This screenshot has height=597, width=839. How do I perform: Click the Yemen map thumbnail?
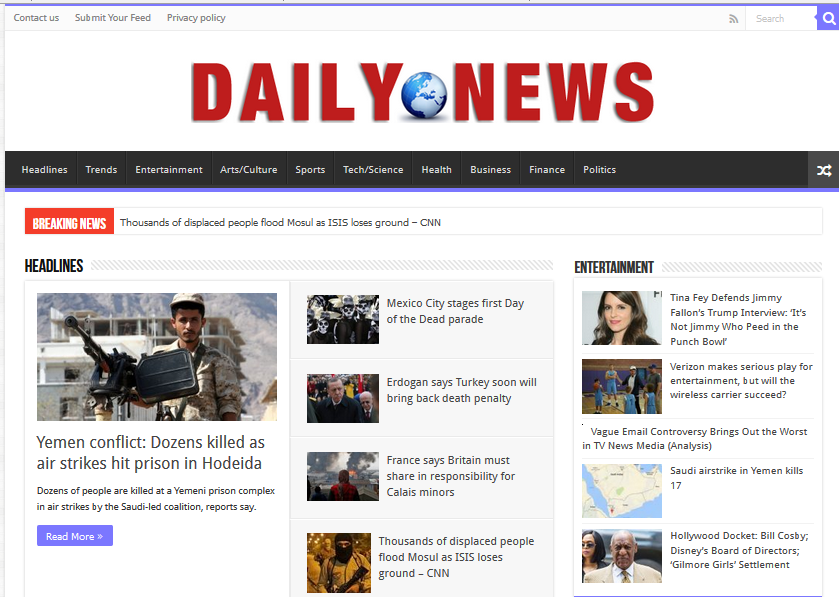click(622, 491)
